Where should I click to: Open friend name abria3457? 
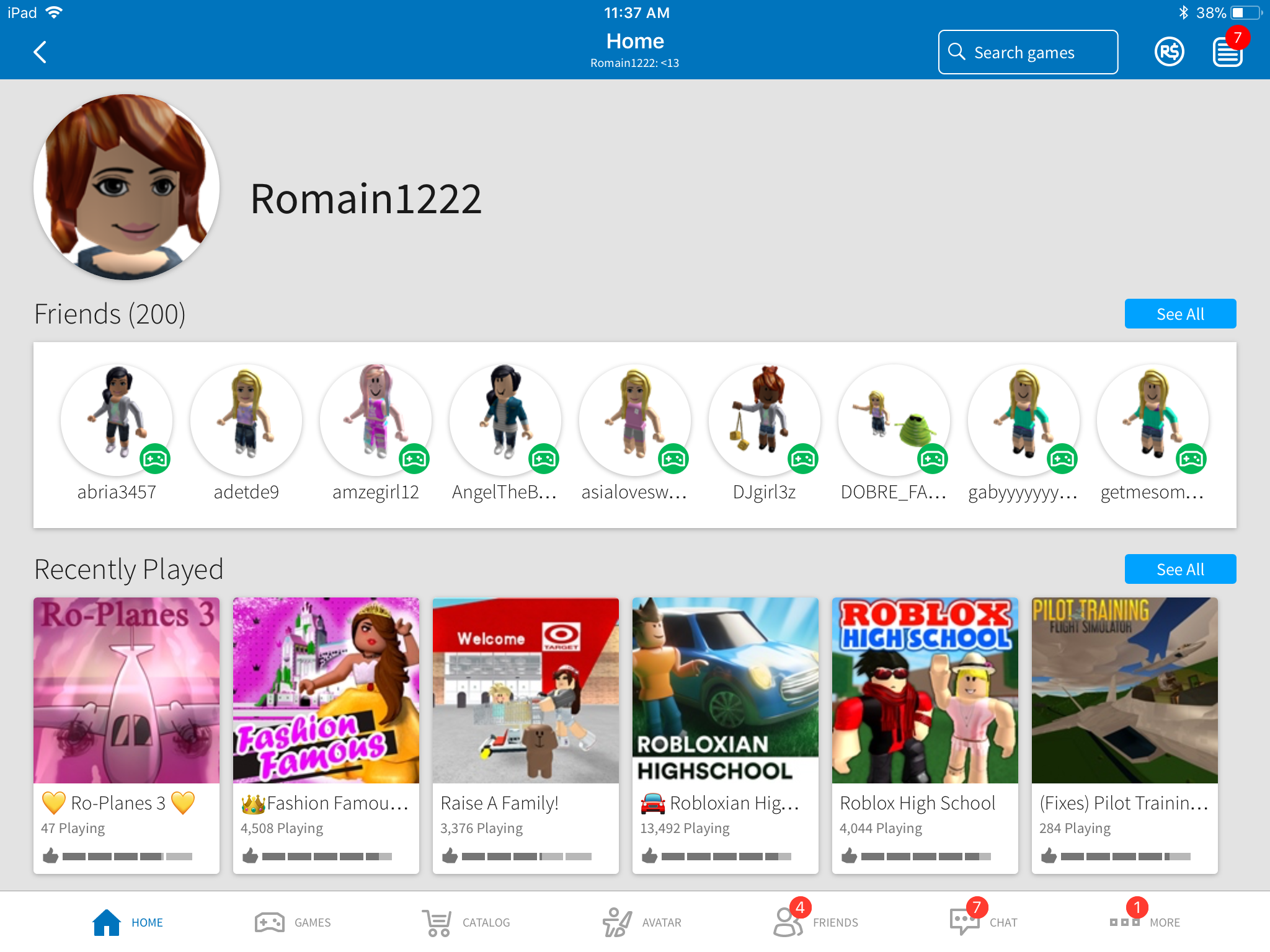pyautogui.click(x=117, y=492)
